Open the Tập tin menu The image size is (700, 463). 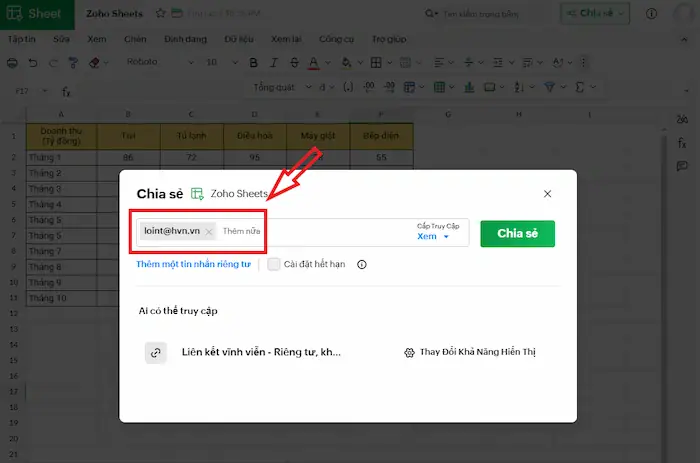(21, 39)
